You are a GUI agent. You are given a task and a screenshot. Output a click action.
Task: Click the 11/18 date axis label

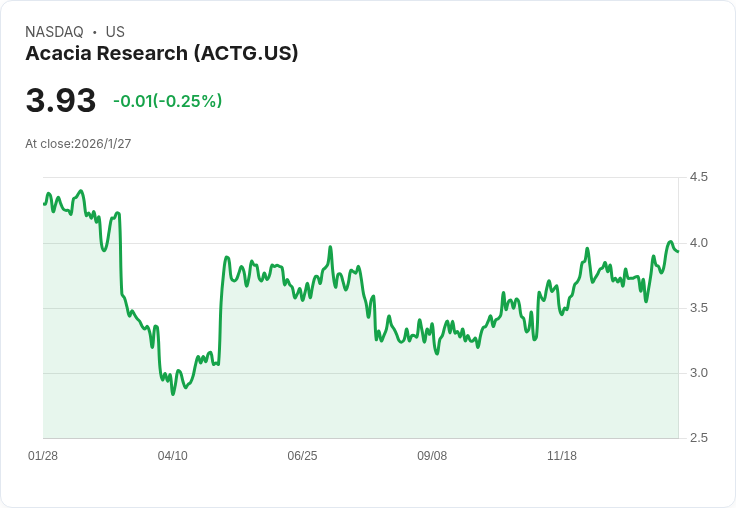coord(562,456)
